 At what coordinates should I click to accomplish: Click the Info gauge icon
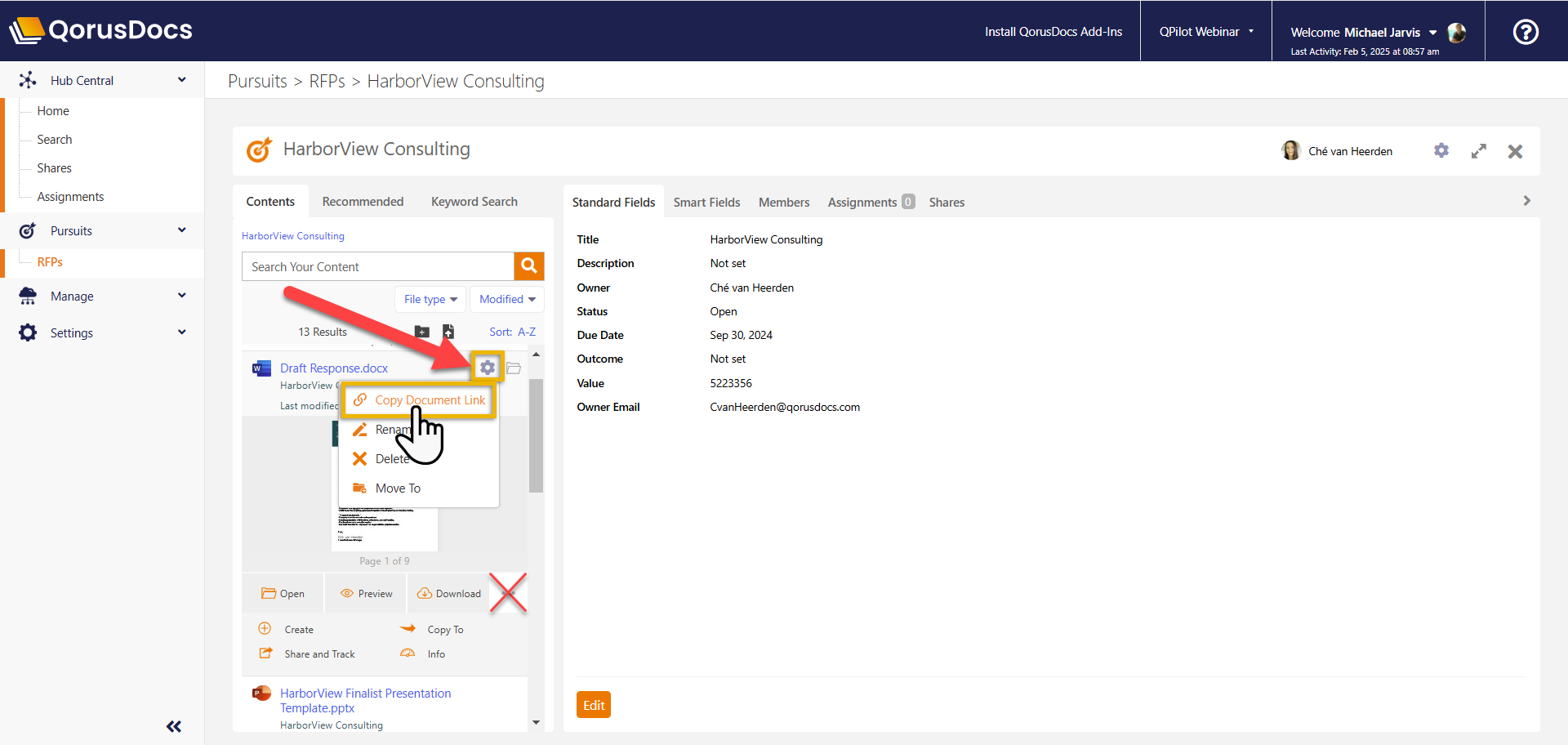[408, 653]
